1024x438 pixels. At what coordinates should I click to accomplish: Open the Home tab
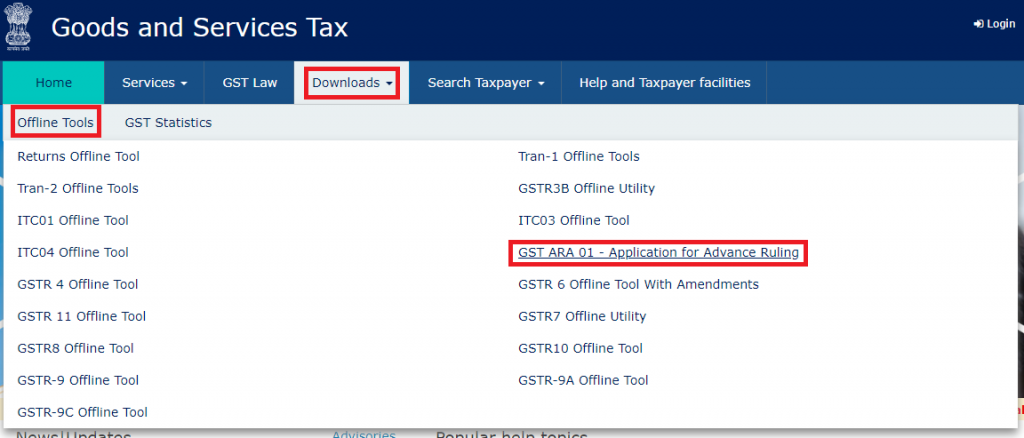pyautogui.click(x=54, y=83)
